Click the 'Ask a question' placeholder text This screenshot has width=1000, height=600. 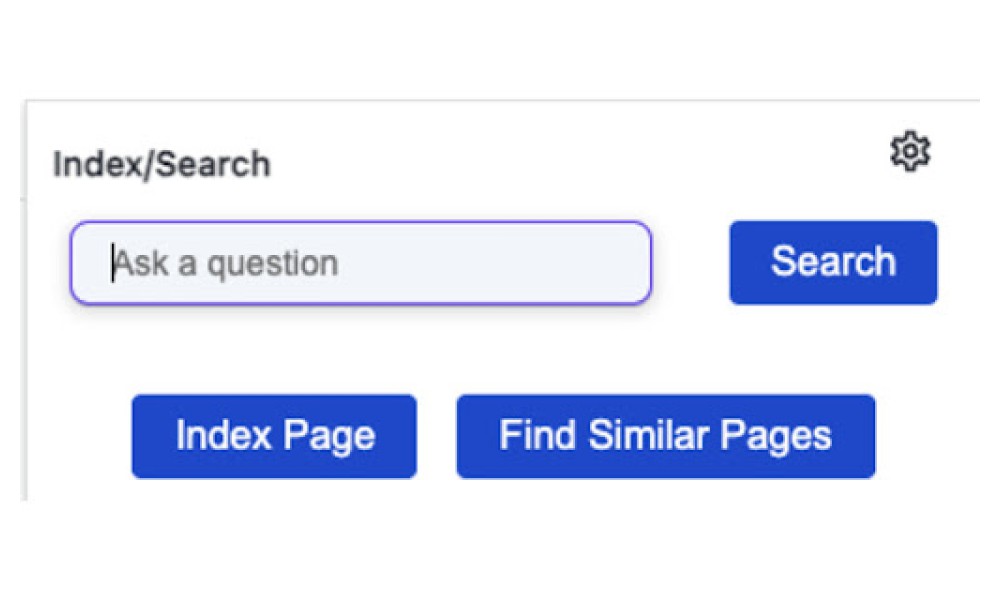(225, 263)
